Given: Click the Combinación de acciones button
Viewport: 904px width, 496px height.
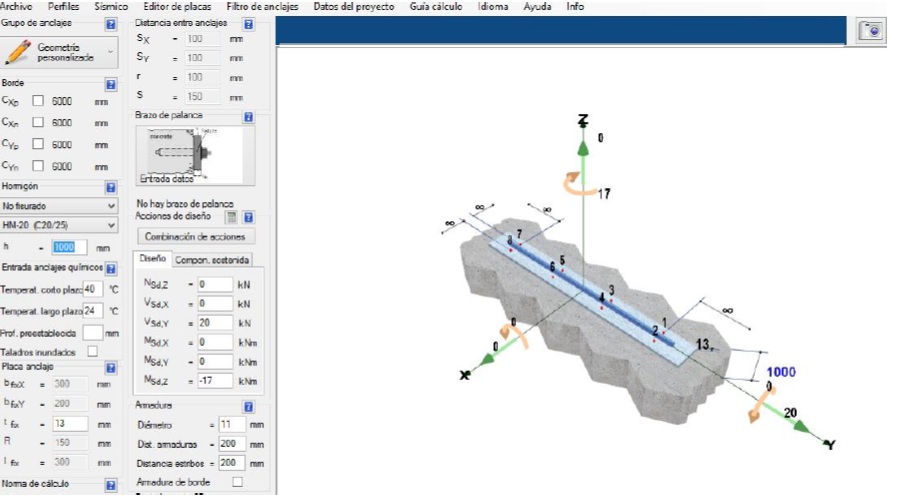Looking at the screenshot, I should point(194,237).
